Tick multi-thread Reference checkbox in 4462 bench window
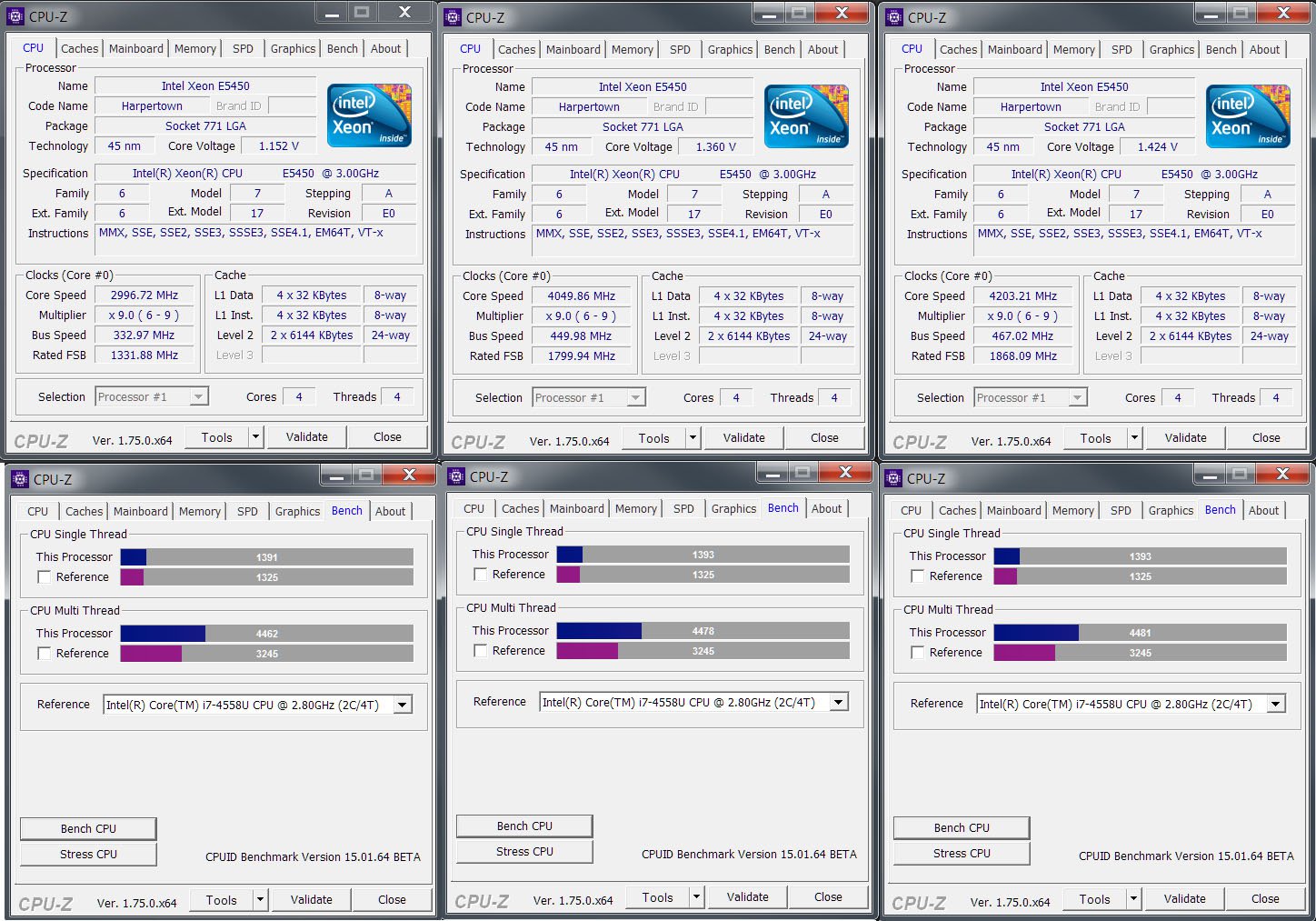This screenshot has width=1316, height=921. 44,654
